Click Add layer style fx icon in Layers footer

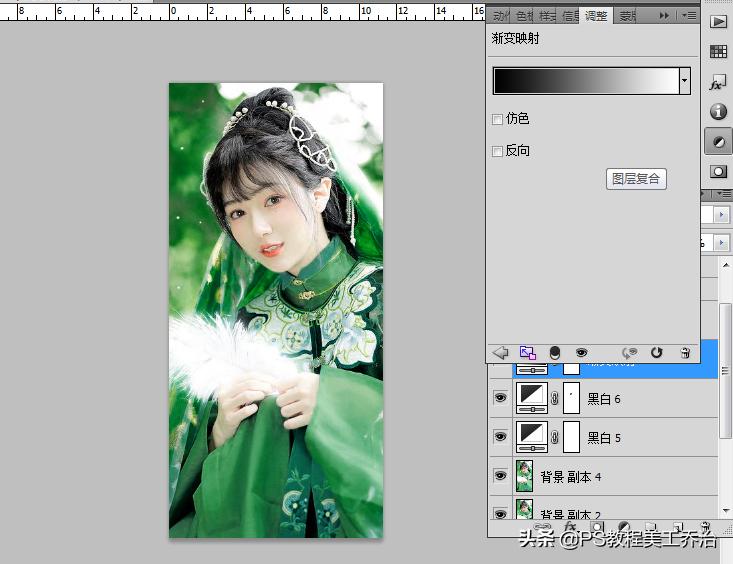pyautogui.click(x=570, y=528)
